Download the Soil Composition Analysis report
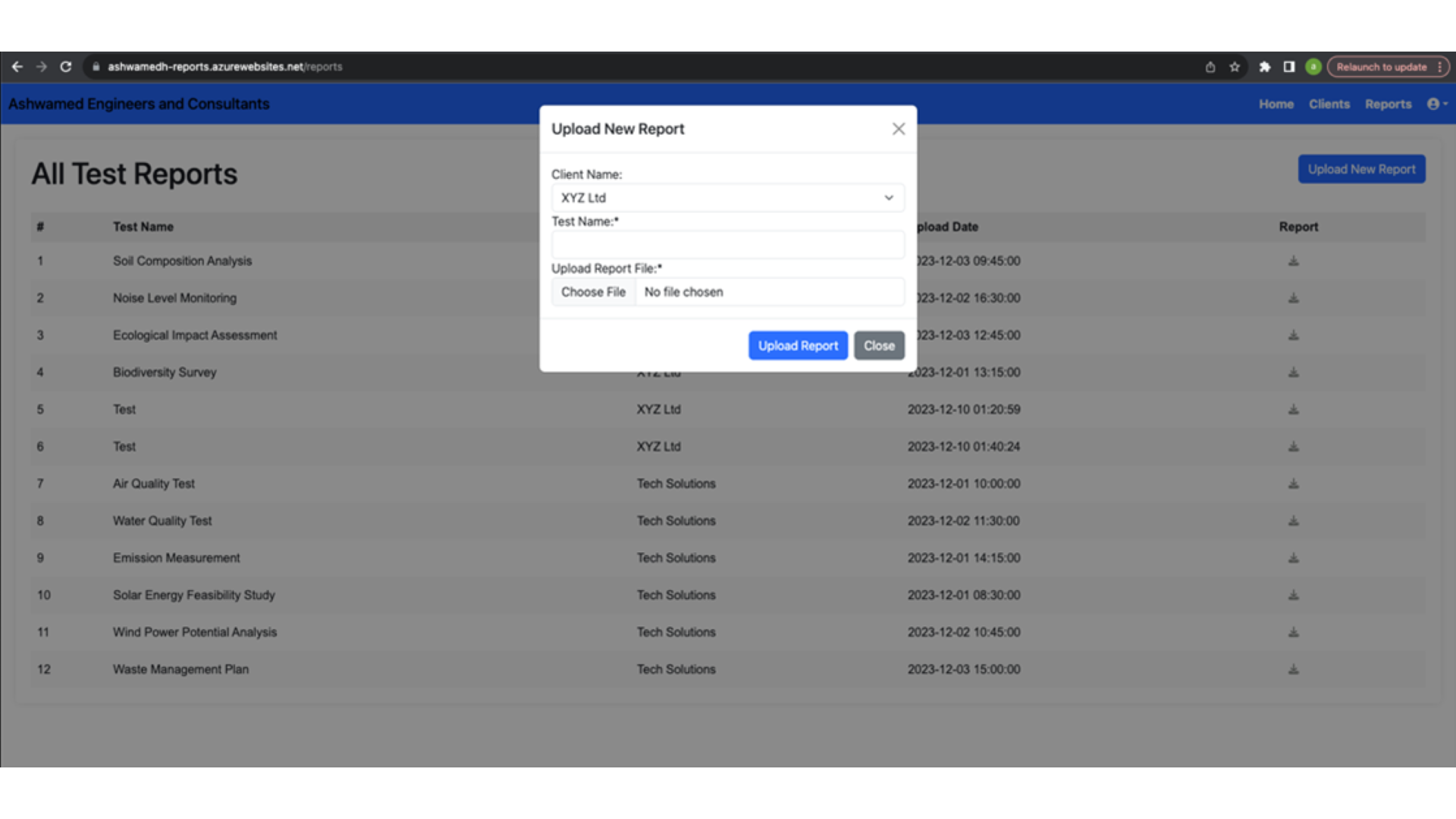The image size is (1456, 819). [x=1293, y=261]
